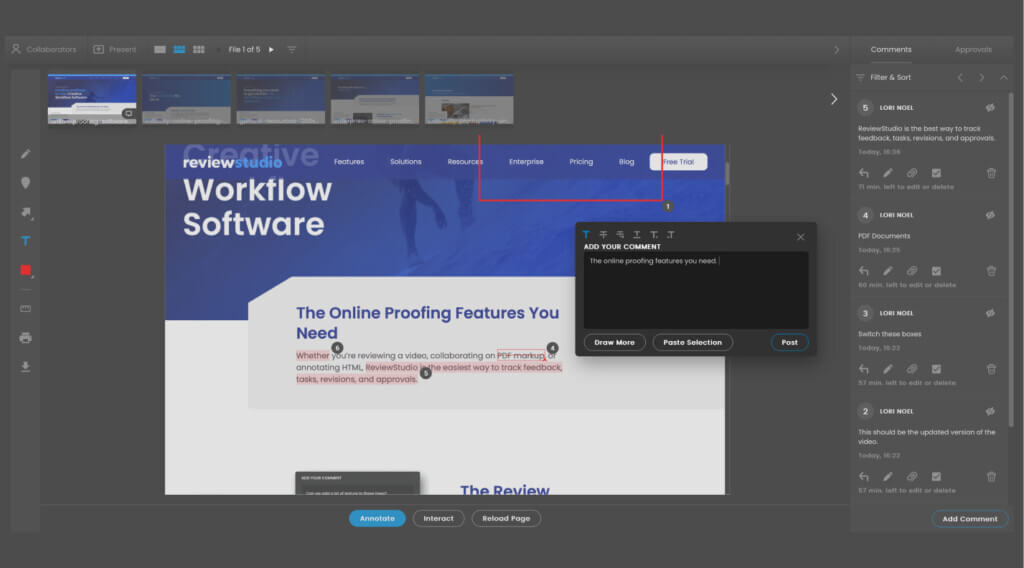1024x568 pixels.
Task: Collapse the comments panel with top chevron
Action: (836, 50)
